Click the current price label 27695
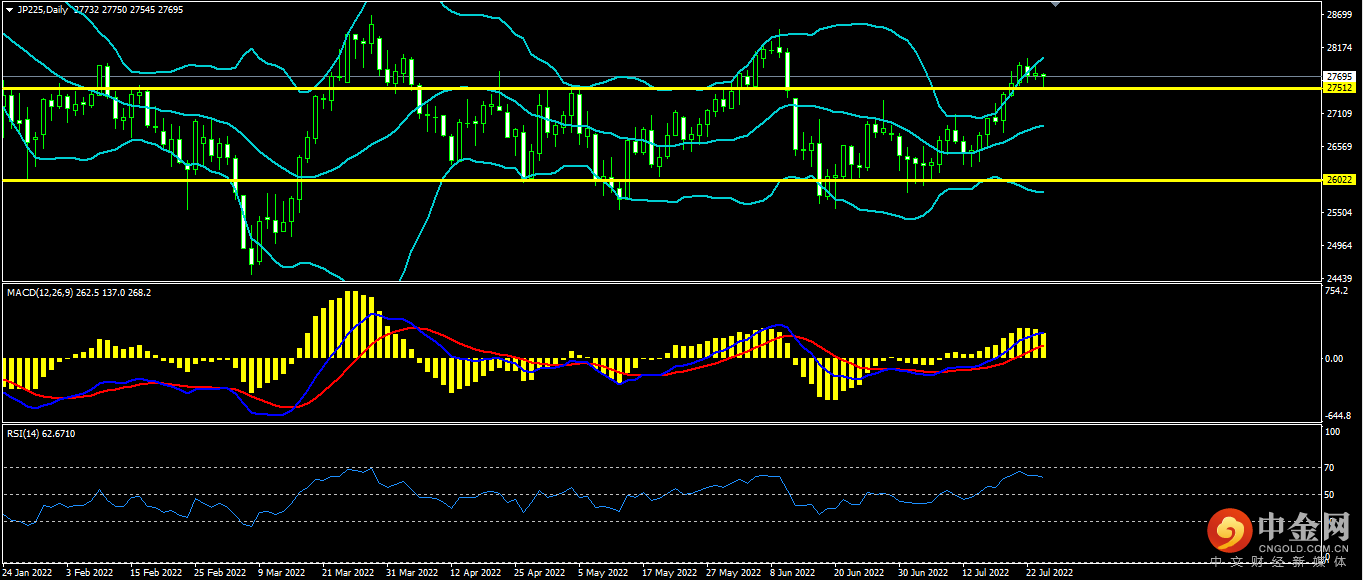 click(1339, 76)
